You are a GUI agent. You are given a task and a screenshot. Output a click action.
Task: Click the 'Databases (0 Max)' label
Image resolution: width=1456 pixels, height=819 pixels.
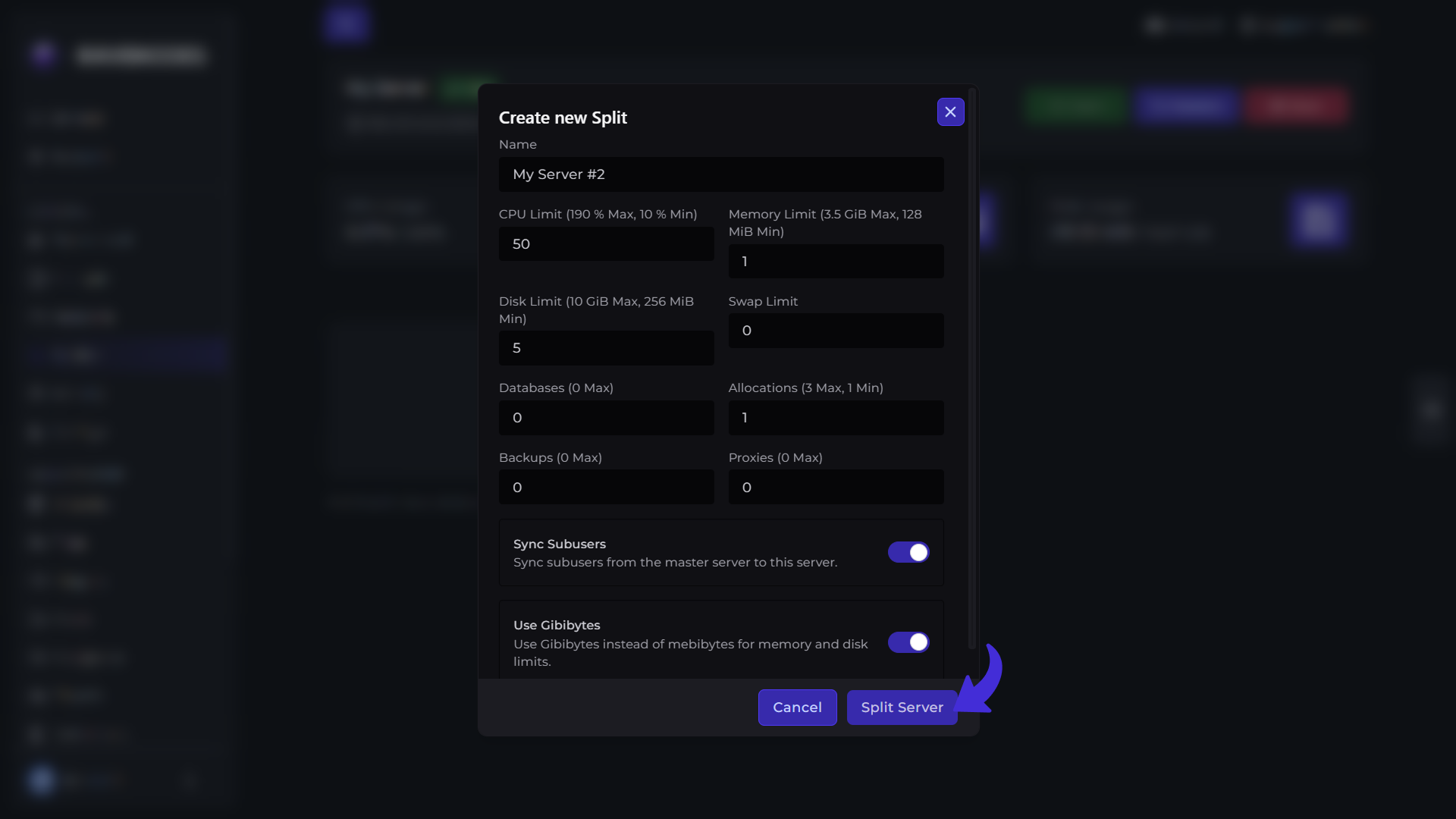pos(556,388)
